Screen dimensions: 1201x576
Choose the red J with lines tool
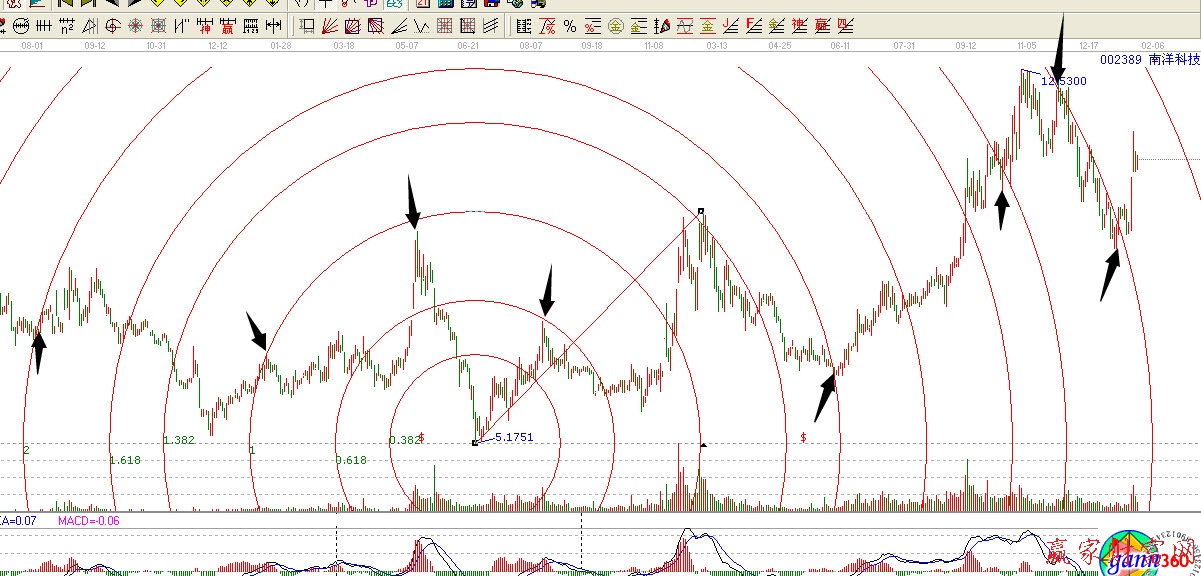(731, 26)
